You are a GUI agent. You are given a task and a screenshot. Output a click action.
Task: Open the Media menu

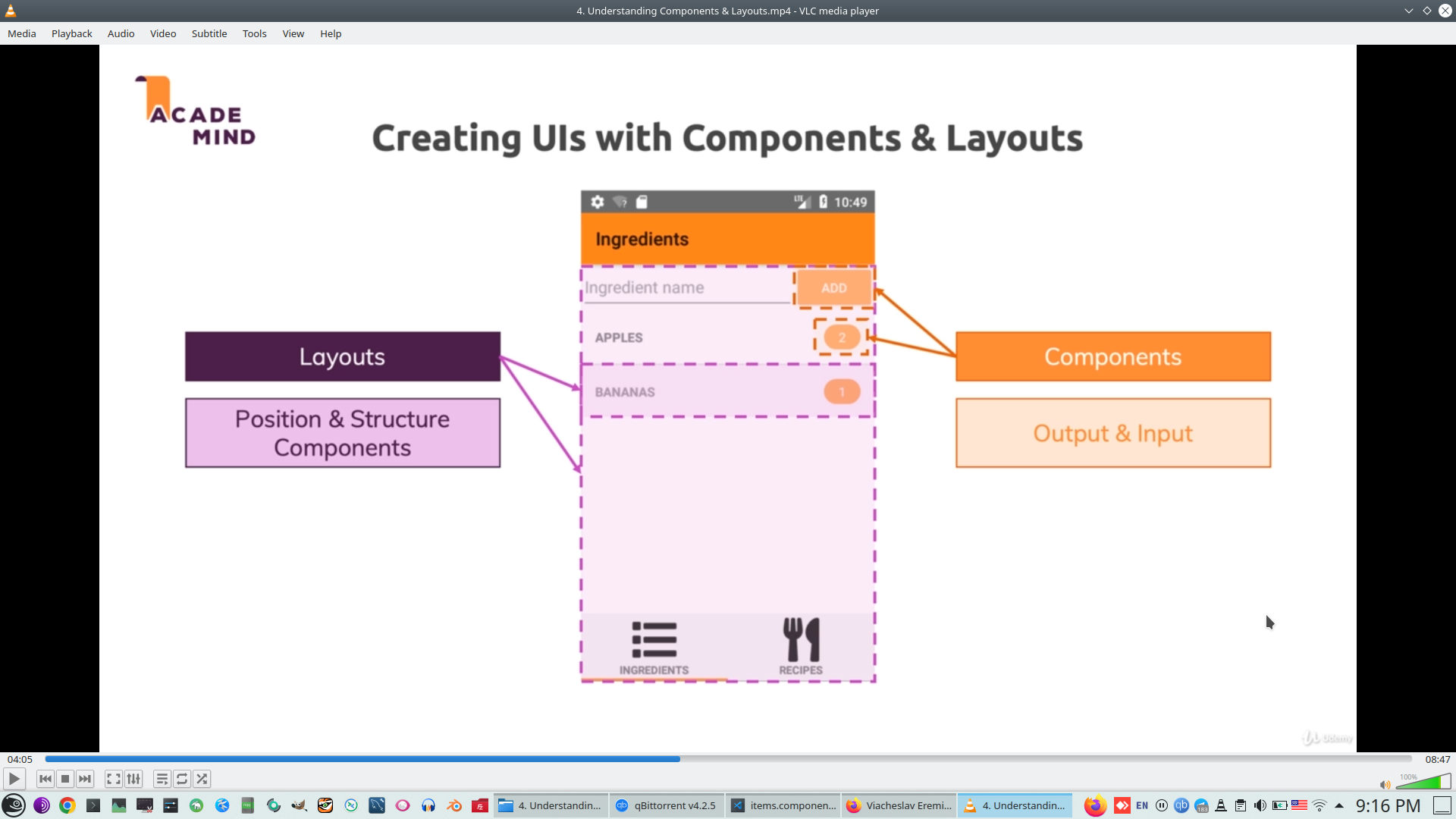(22, 33)
